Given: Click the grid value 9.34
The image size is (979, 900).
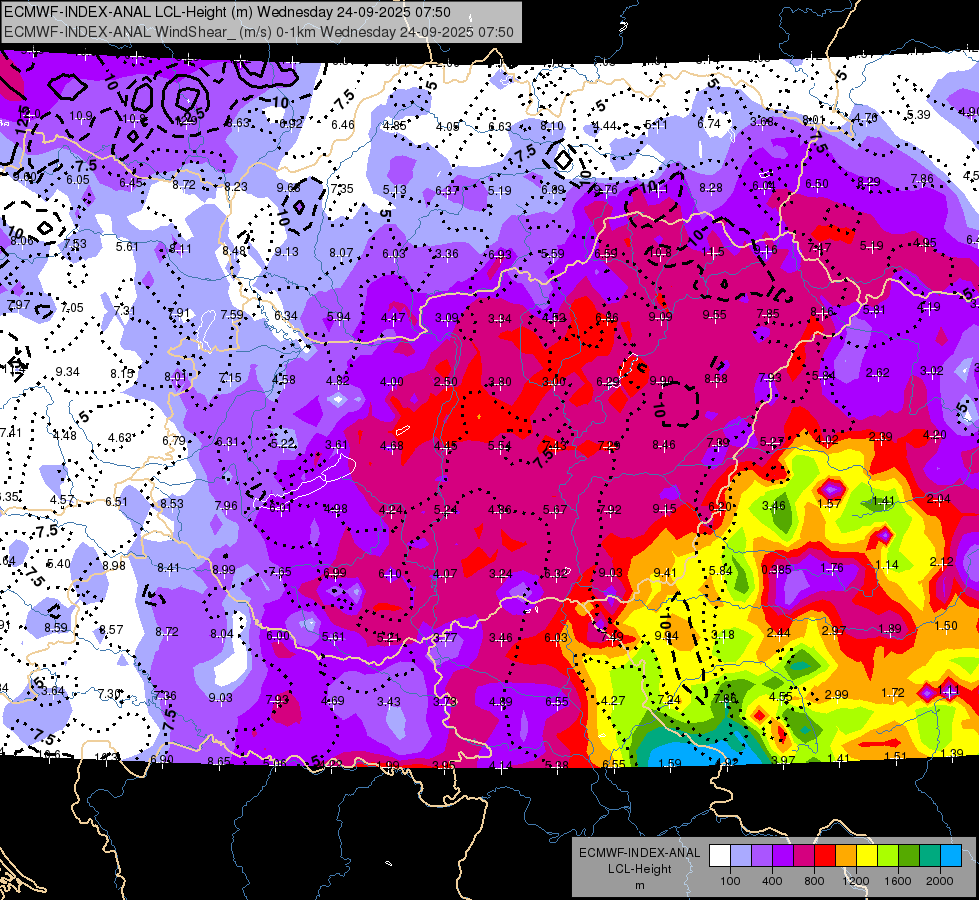Looking at the screenshot, I should click(67, 372).
